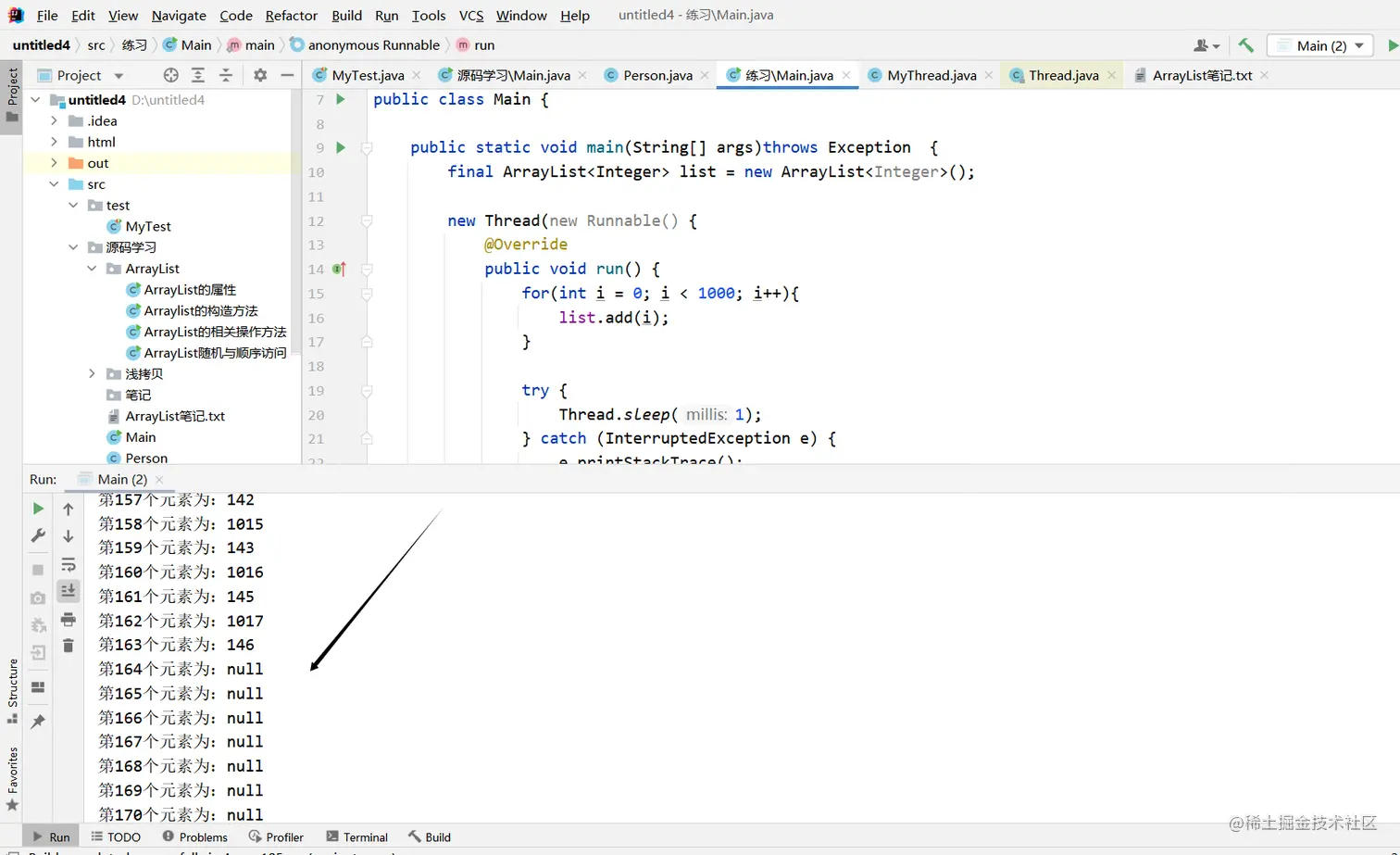Open the Build tool window
The image size is (1400, 855).
tap(430, 836)
